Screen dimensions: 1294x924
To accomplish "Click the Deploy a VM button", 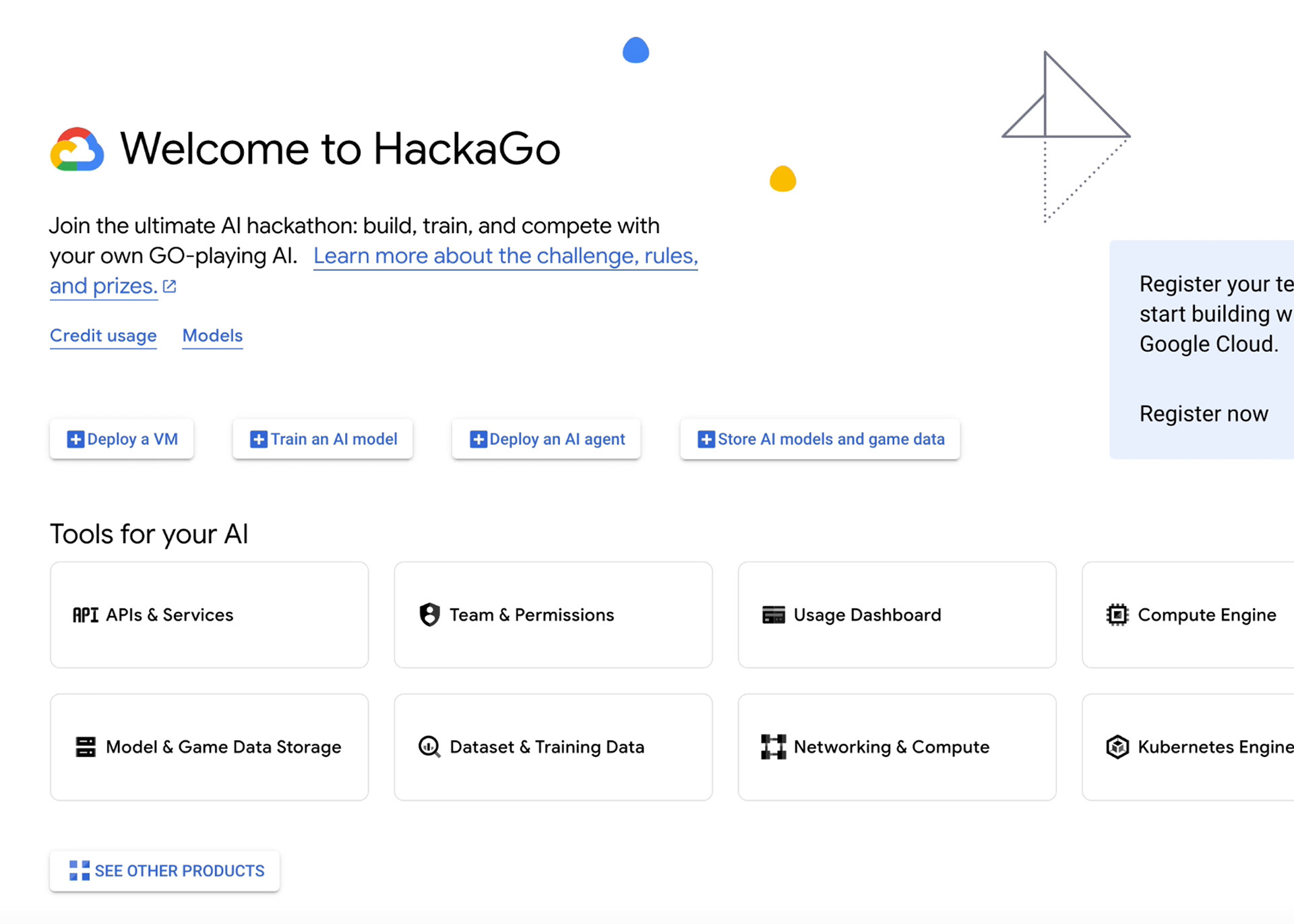I will pyautogui.click(x=121, y=439).
